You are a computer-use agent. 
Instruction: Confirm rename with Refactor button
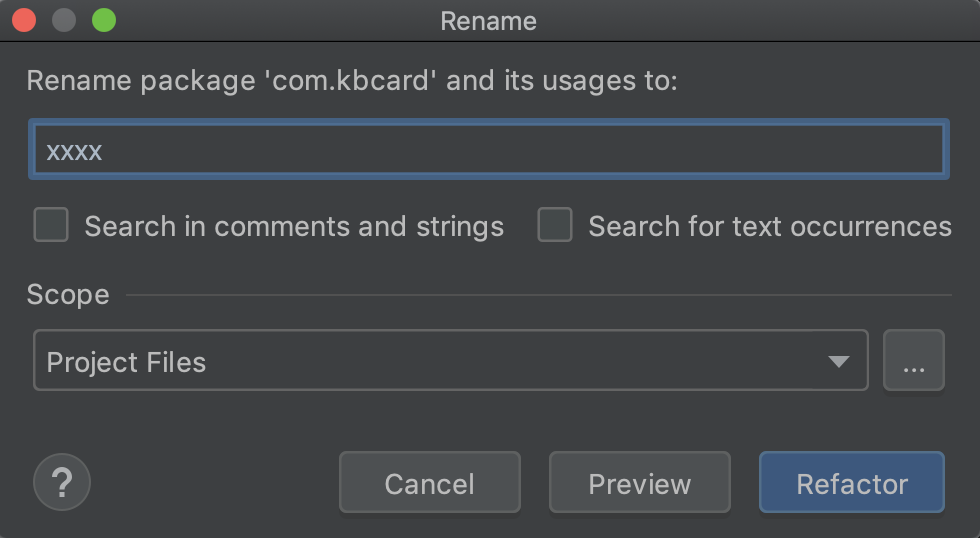[852, 482]
